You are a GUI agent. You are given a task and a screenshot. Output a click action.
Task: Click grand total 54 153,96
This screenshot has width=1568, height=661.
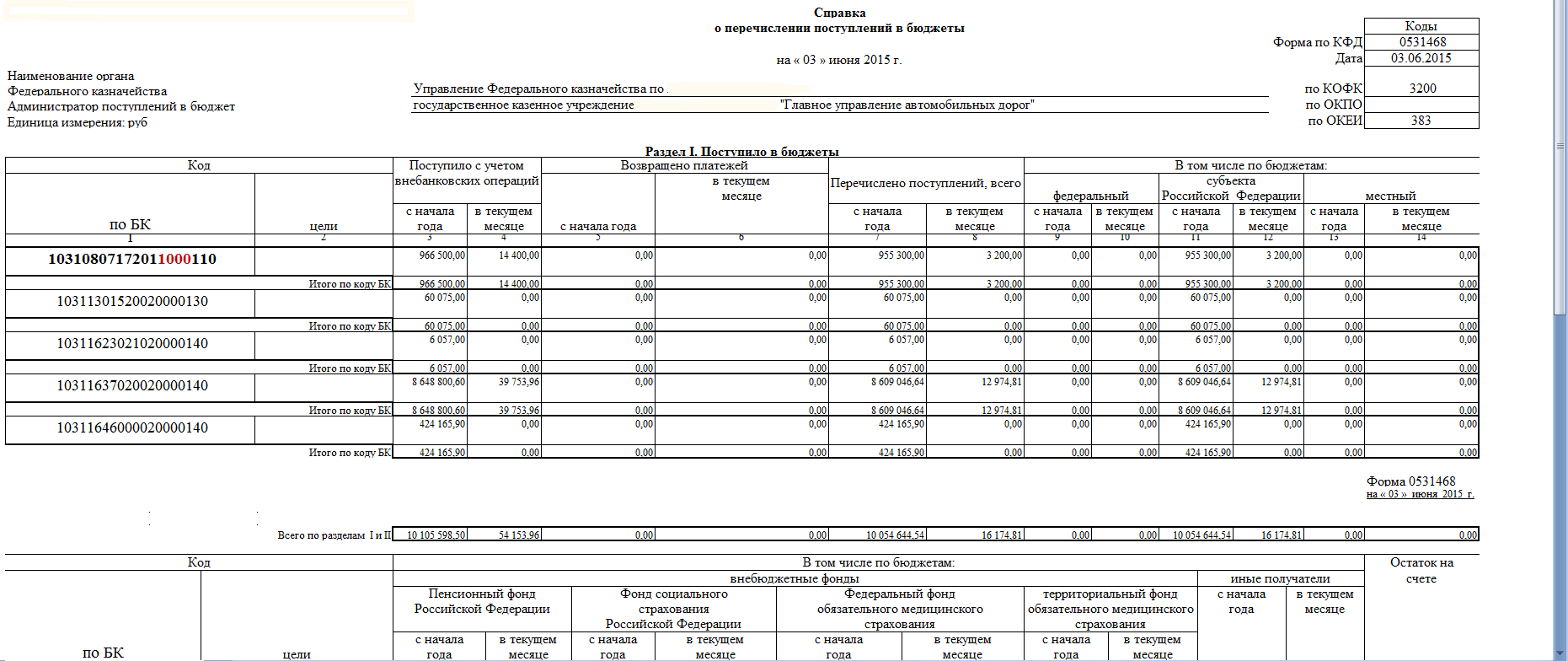[x=519, y=535]
